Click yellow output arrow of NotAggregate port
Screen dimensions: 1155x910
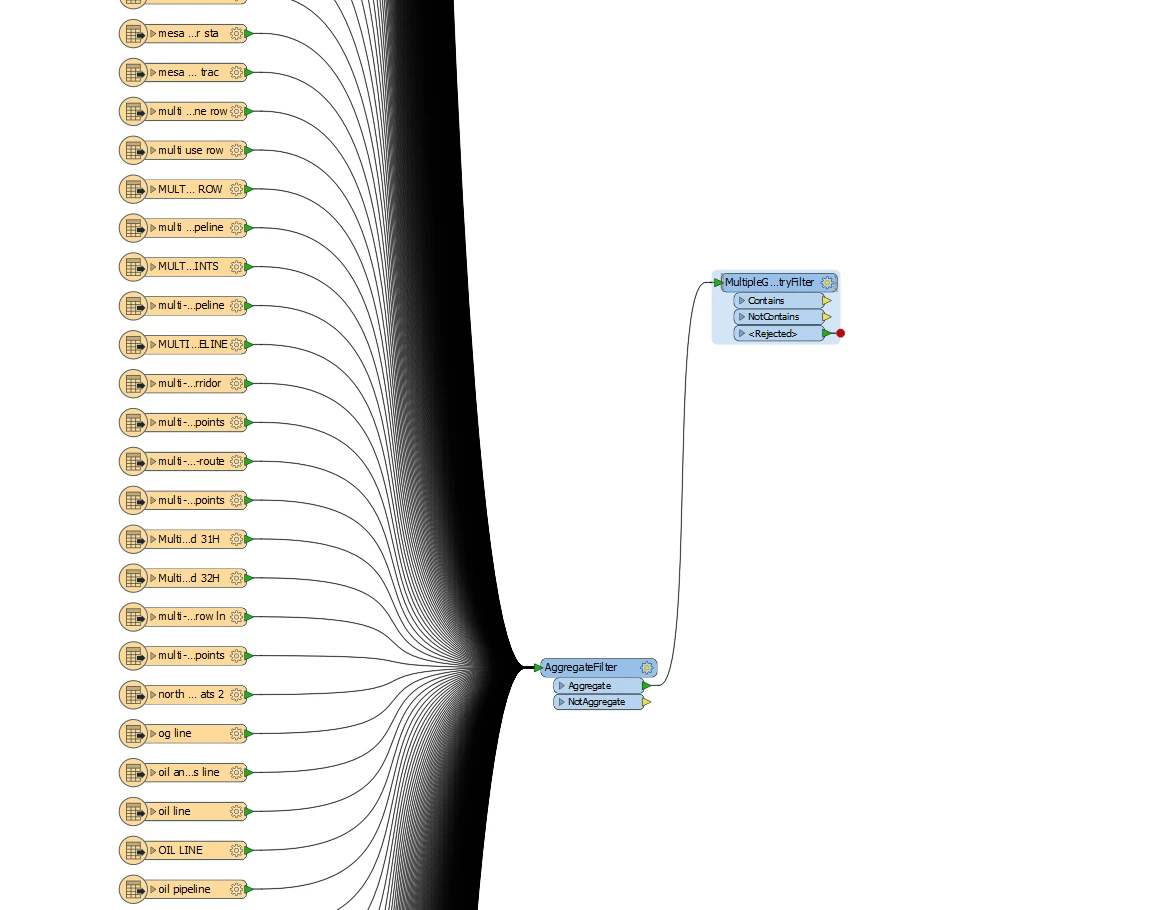pyautogui.click(x=646, y=702)
